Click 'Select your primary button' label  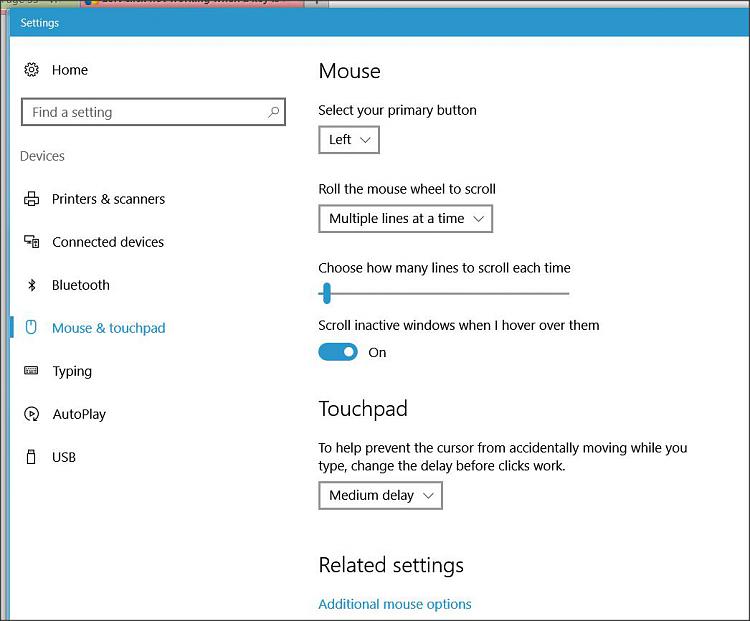click(397, 110)
